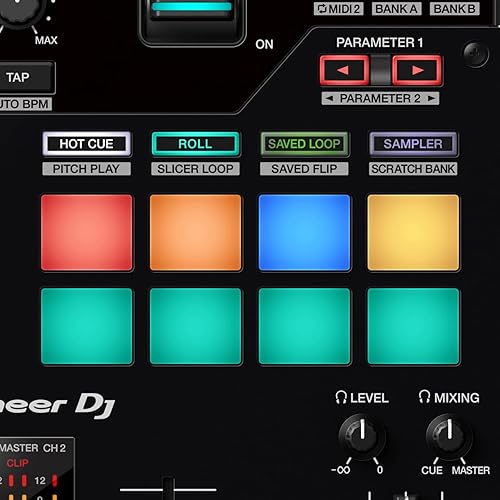Trigger the blue performance pad
The image size is (500, 500).
pos(304,233)
